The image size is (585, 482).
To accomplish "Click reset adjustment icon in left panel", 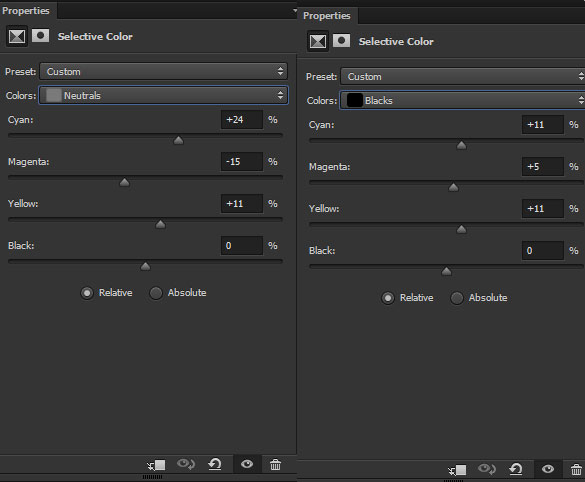I will (x=215, y=464).
